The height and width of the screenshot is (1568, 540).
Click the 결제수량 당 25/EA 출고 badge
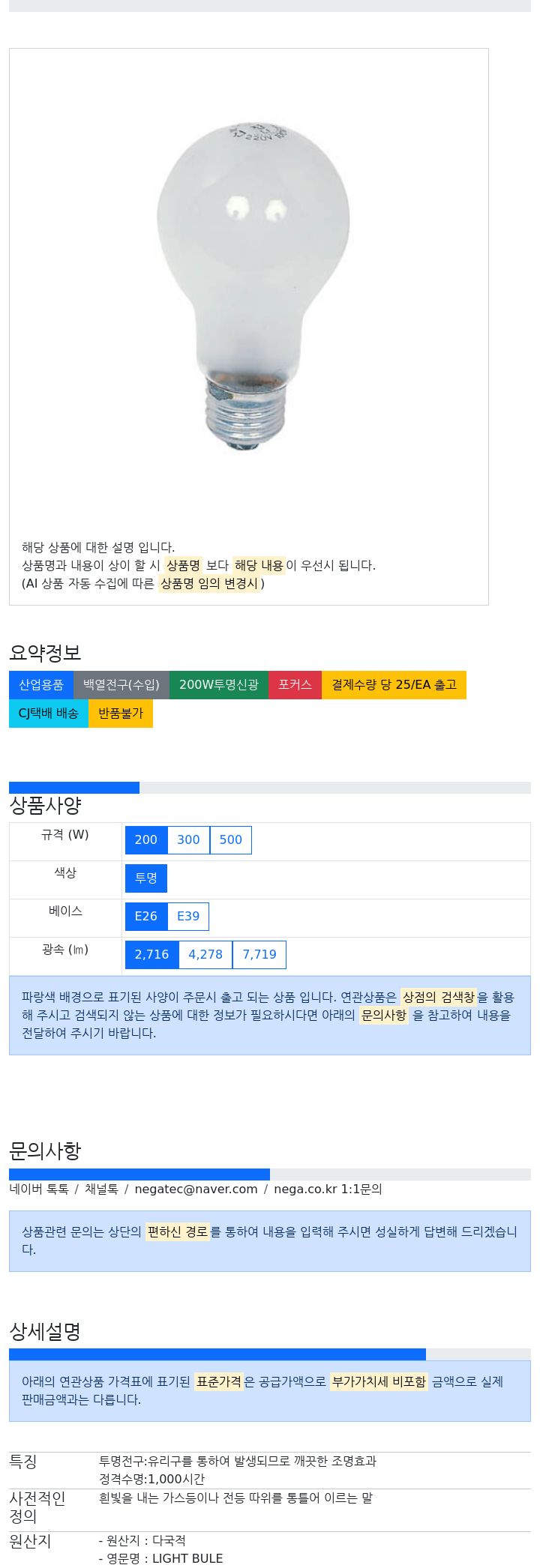tap(394, 685)
